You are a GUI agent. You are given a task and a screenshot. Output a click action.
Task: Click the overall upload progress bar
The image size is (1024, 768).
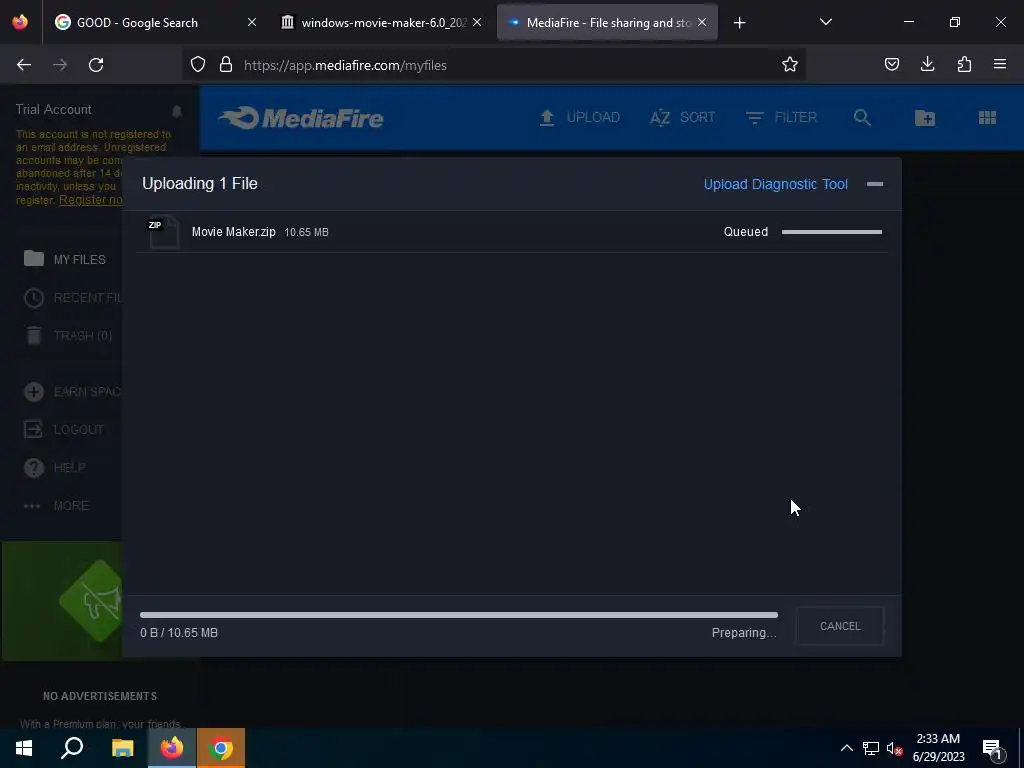point(458,615)
